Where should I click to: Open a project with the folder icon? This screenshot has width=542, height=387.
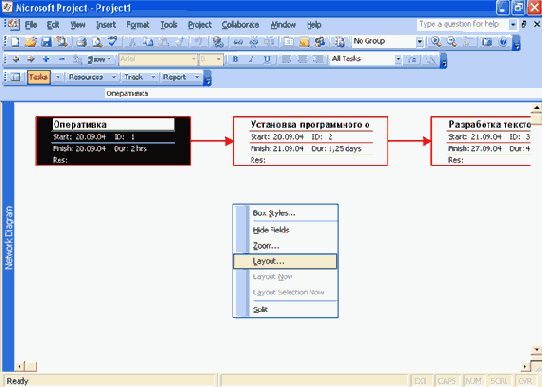click(x=31, y=42)
